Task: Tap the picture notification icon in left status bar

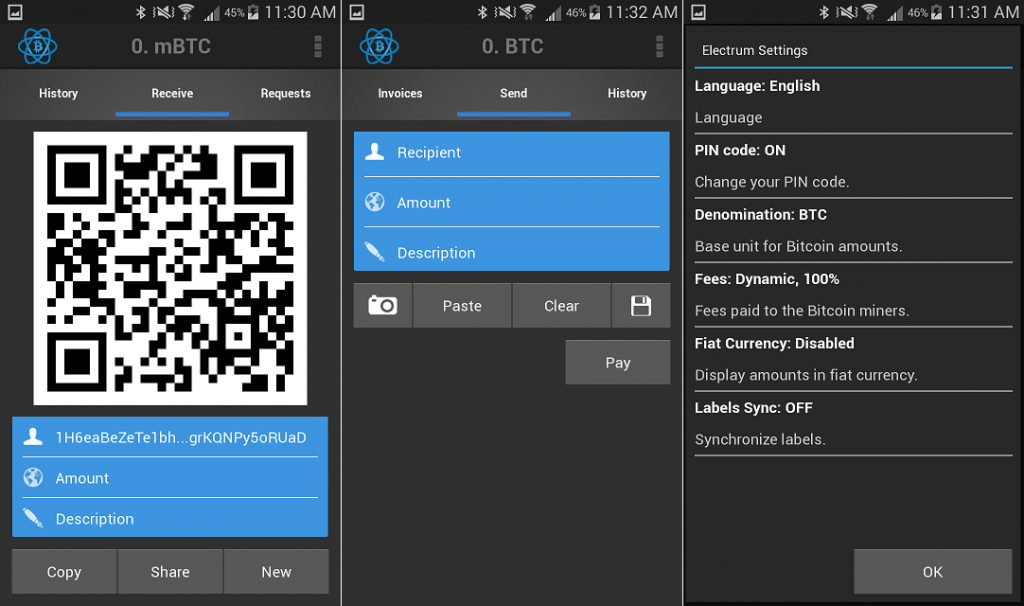Action: pos(14,12)
